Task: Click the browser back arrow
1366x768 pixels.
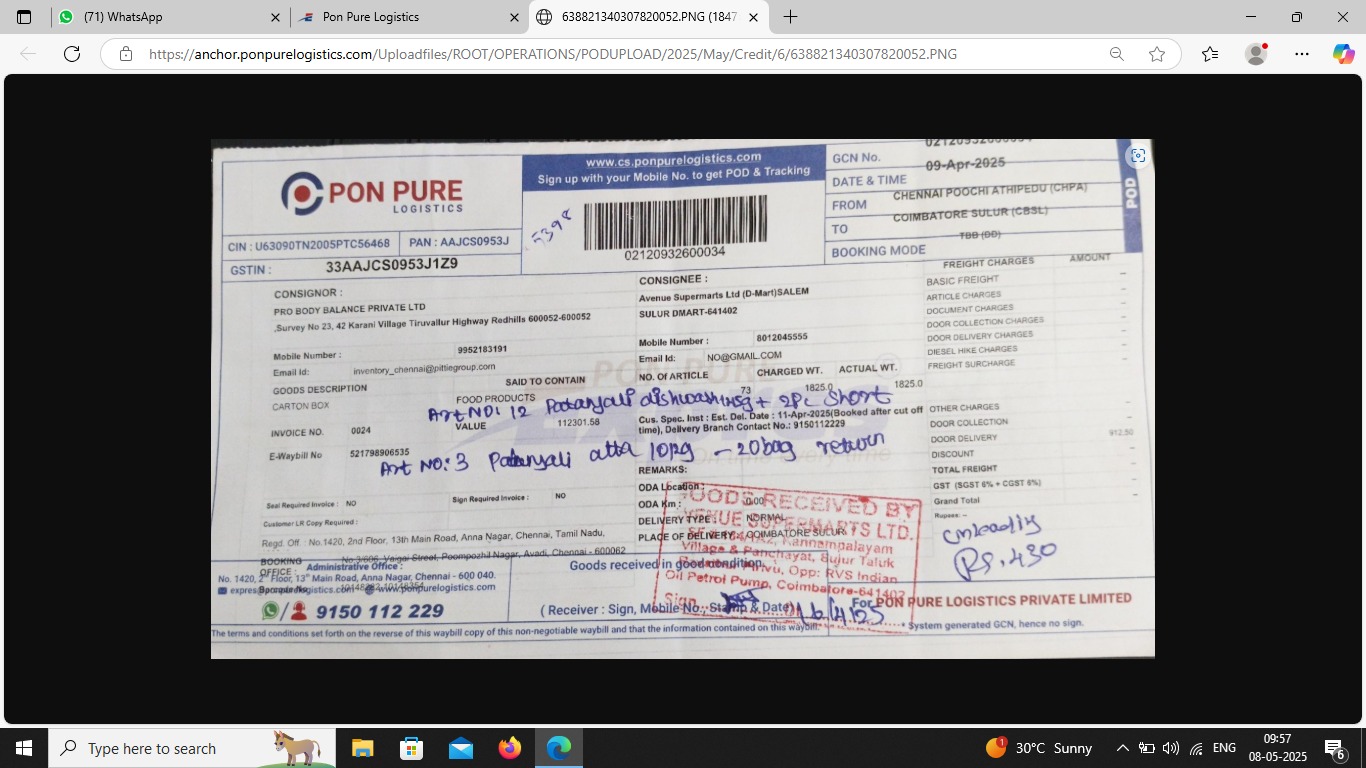Action: (x=28, y=54)
